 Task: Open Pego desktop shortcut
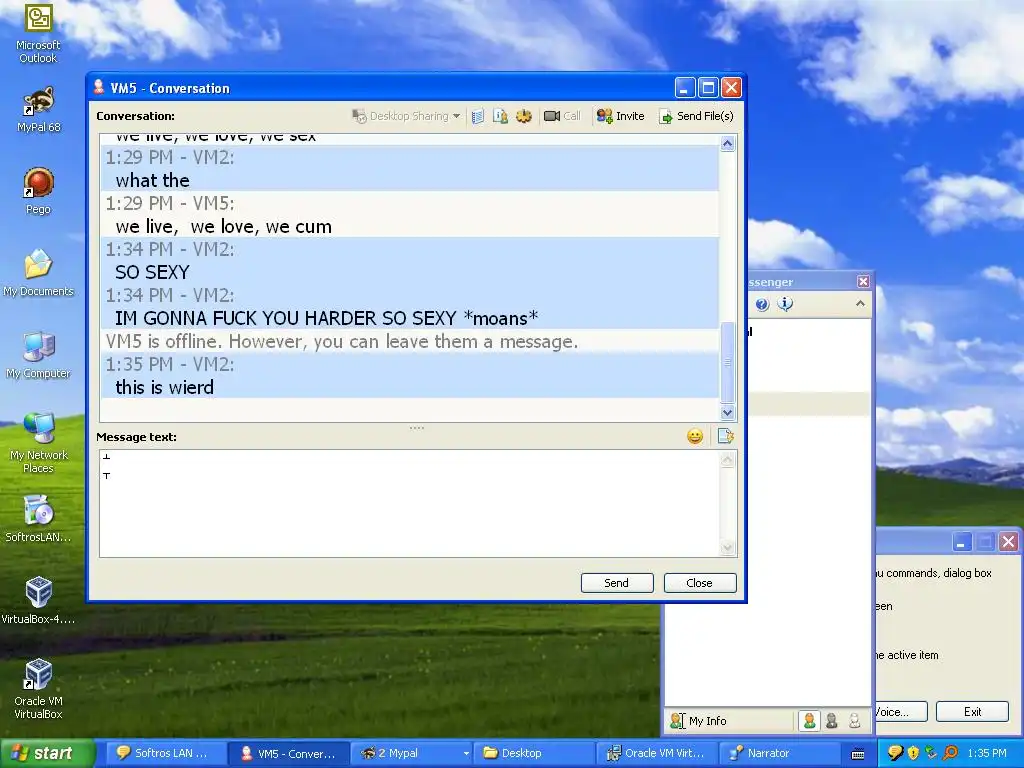(x=38, y=191)
